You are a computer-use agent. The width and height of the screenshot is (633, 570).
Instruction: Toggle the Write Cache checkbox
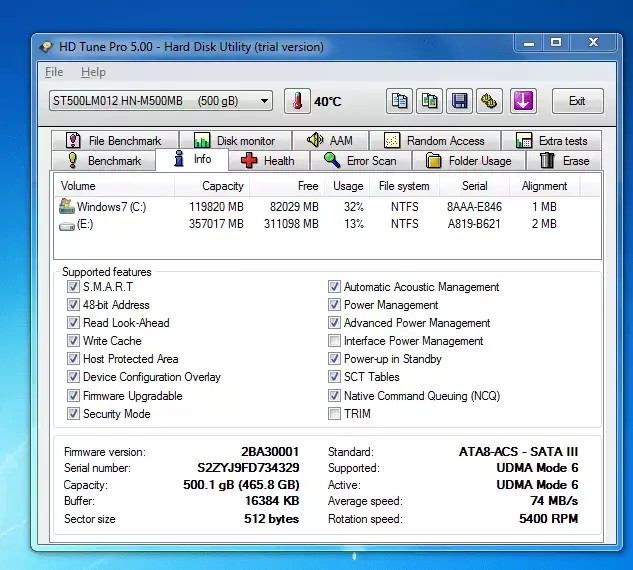(x=73, y=341)
